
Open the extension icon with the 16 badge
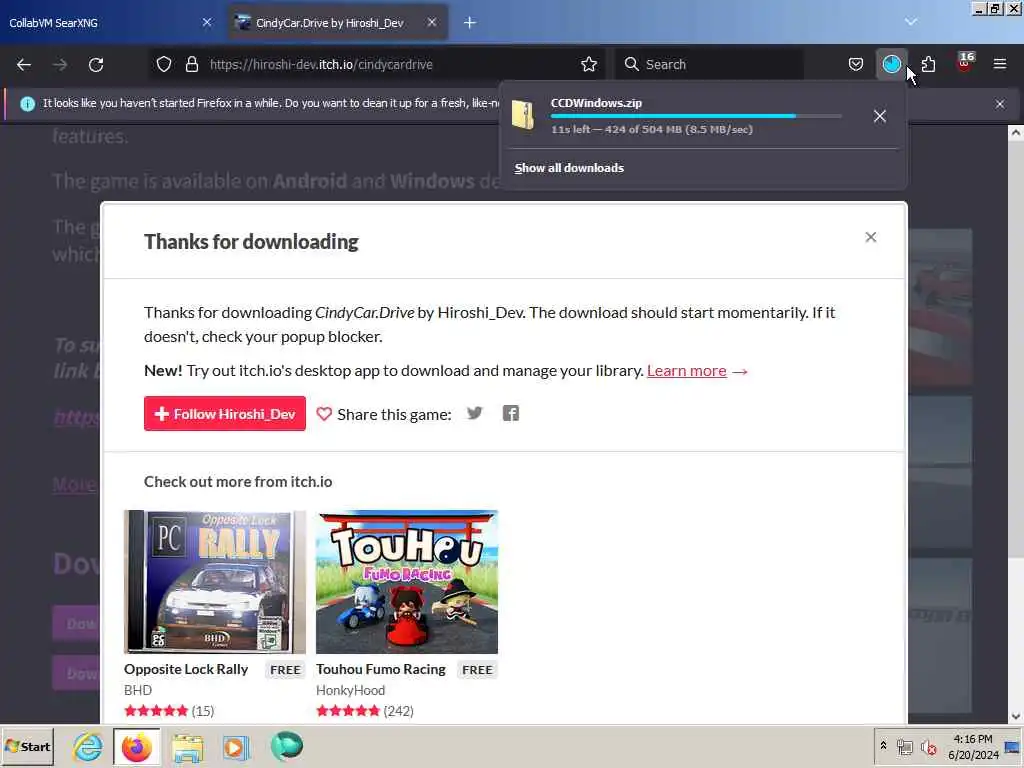click(x=965, y=63)
